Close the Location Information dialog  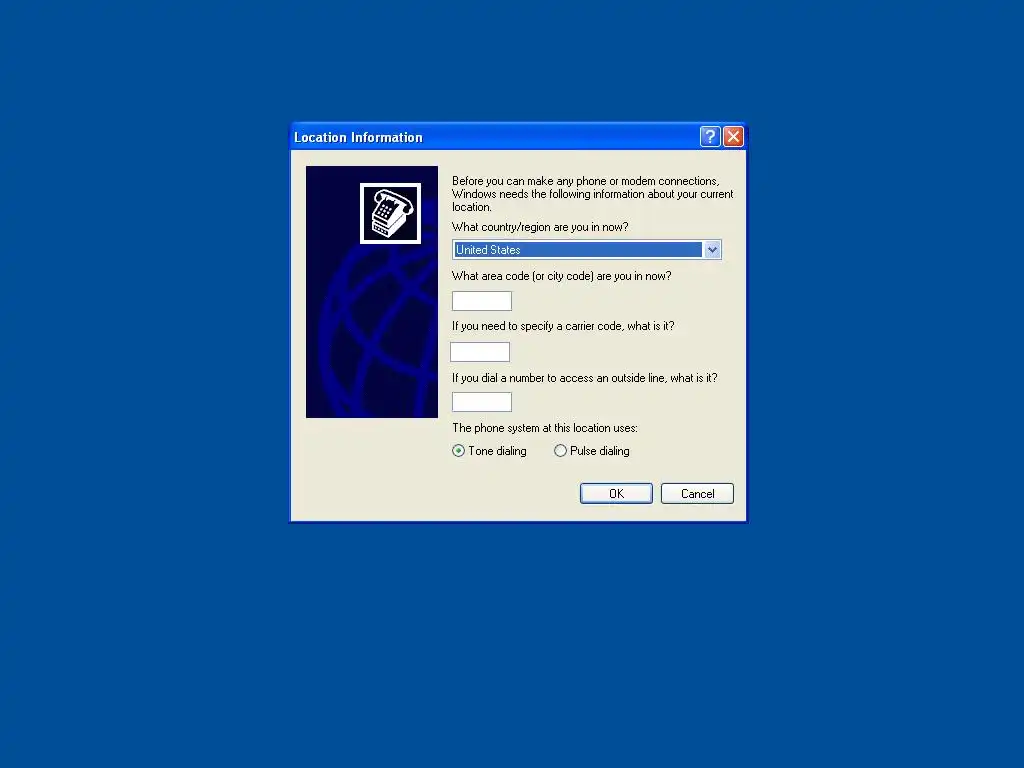pyautogui.click(x=733, y=136)
